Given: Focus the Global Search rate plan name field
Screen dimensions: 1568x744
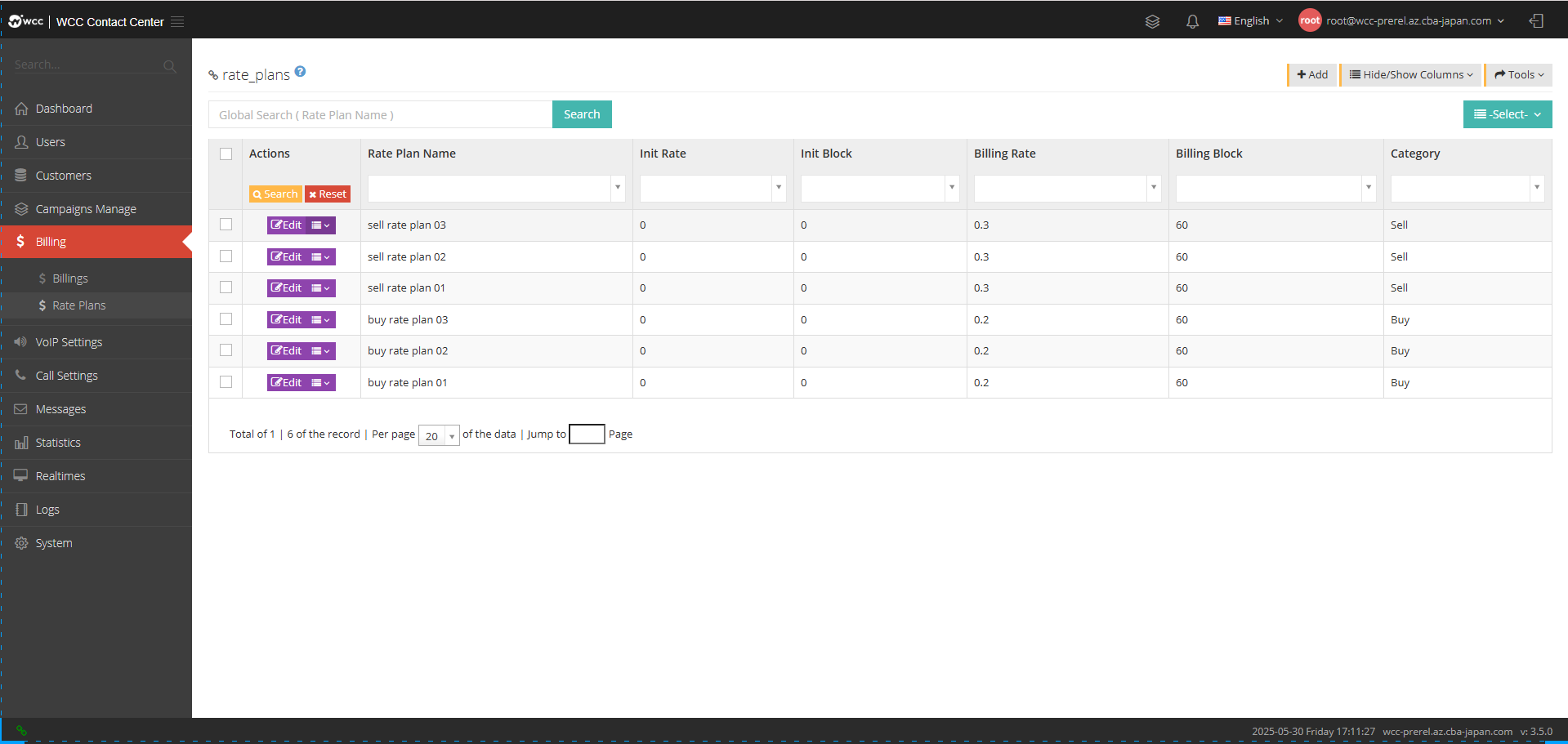Looking at the screenshot, I should coord(381,114).
